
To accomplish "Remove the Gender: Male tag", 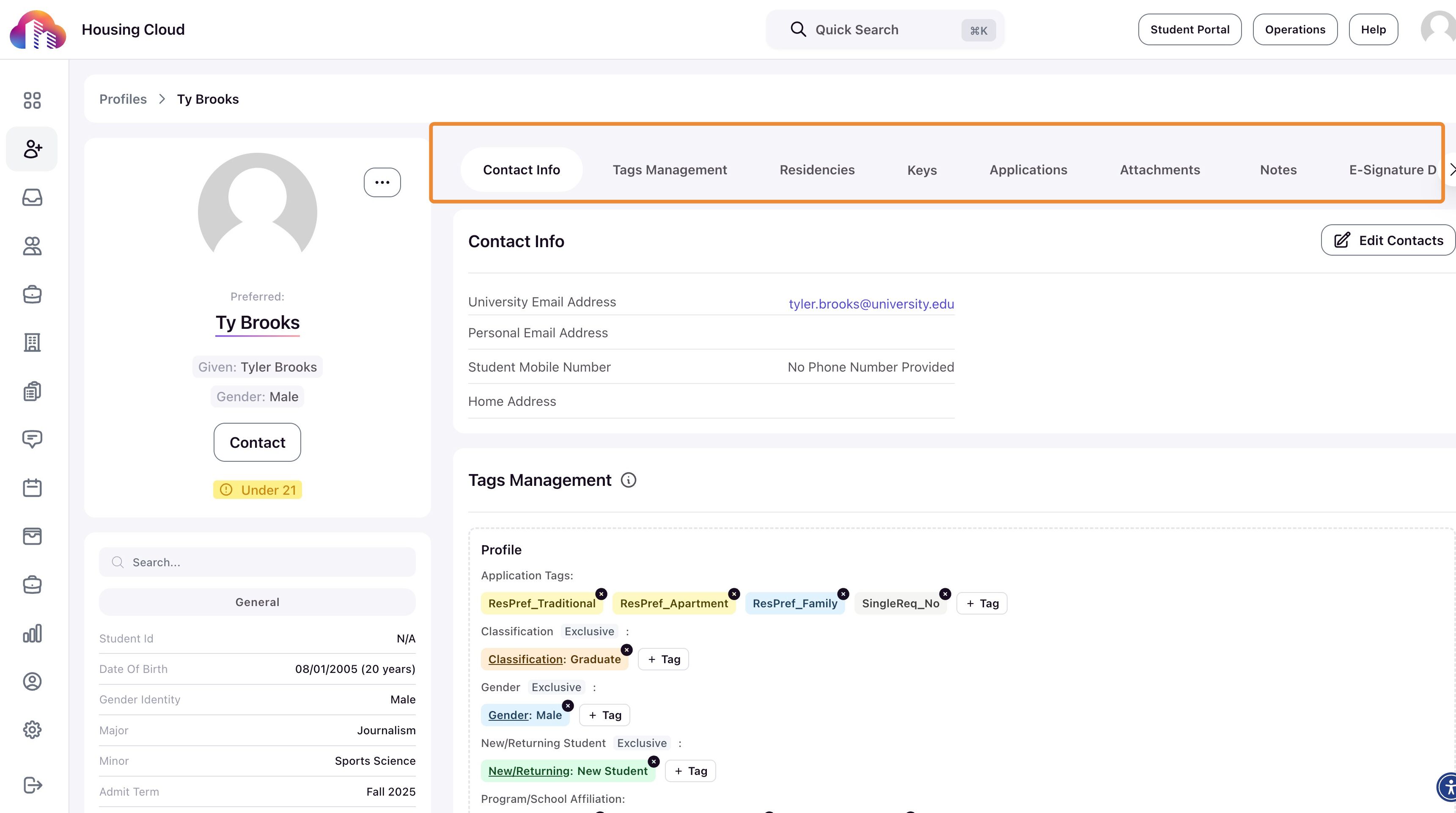I will pyautogui.click(x=568, y=706).
